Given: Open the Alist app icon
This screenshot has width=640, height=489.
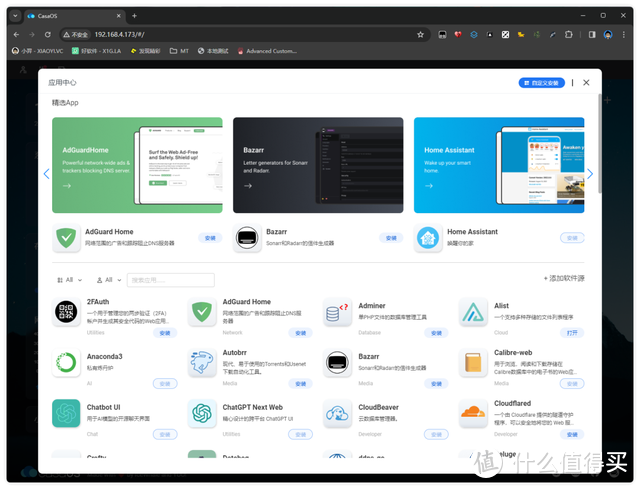Looking at the screenshot, I should click(473, 312).
